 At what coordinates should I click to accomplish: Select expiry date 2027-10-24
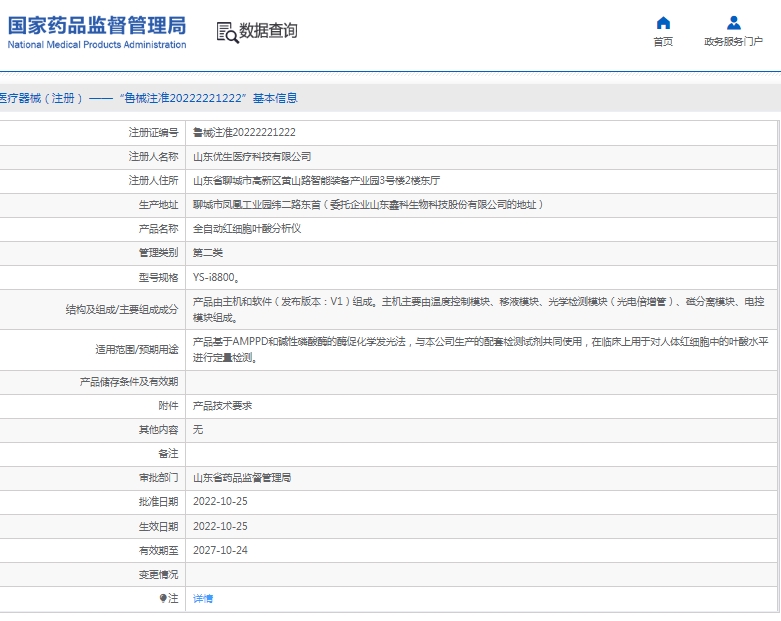click(x=220, y=550)
